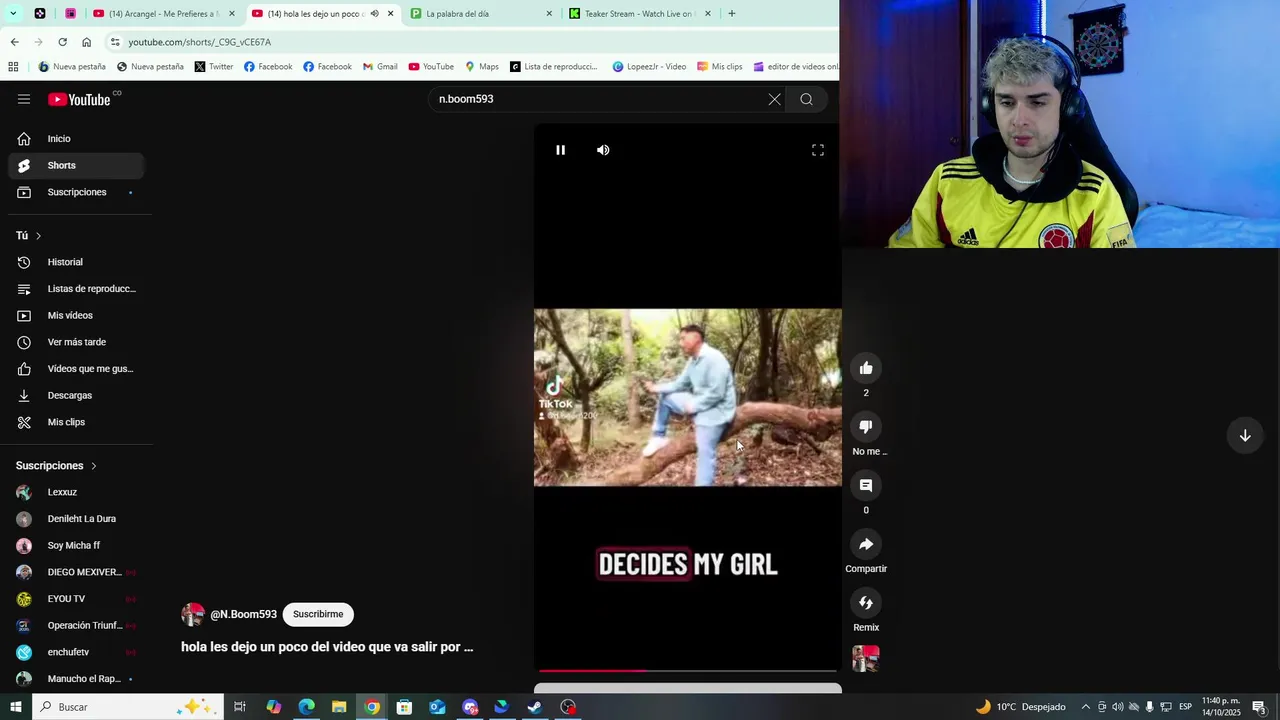
Task: Open a new browser tab
Action: [x=732, y=14]
